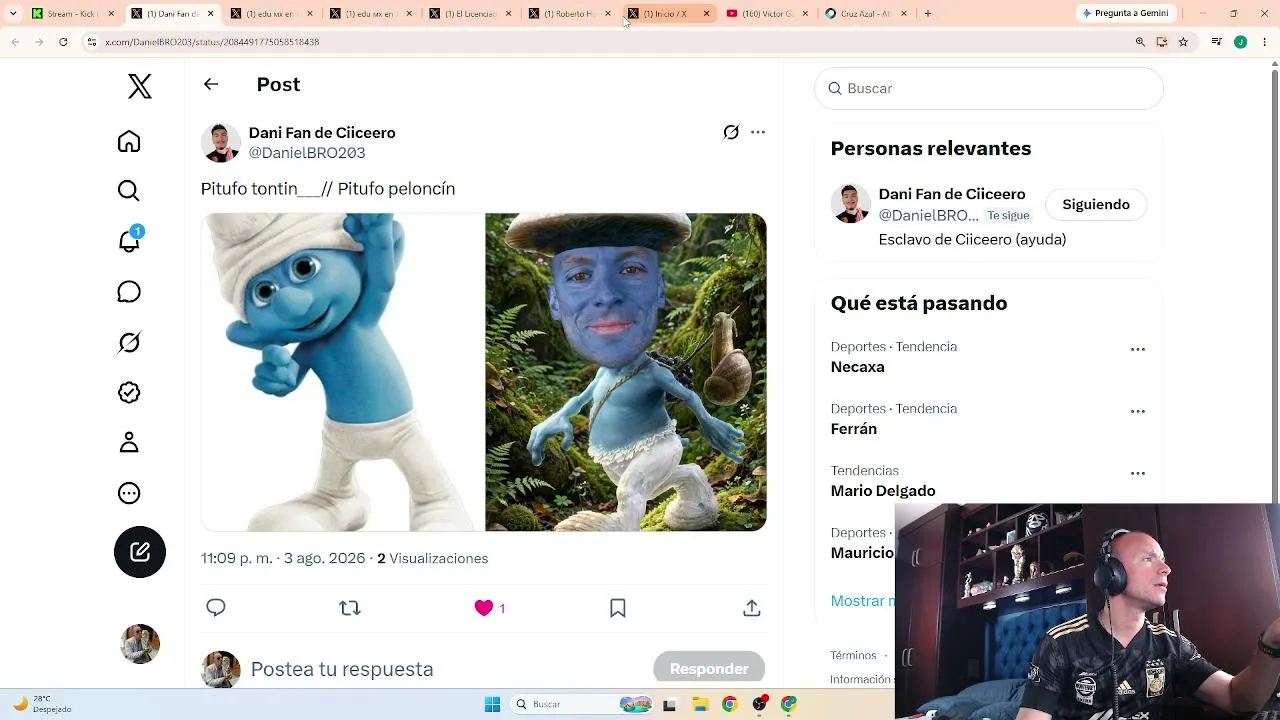Click the Buscar search field on X
The height and width of the screenshot is (720, 1280).
pos(989,88)
